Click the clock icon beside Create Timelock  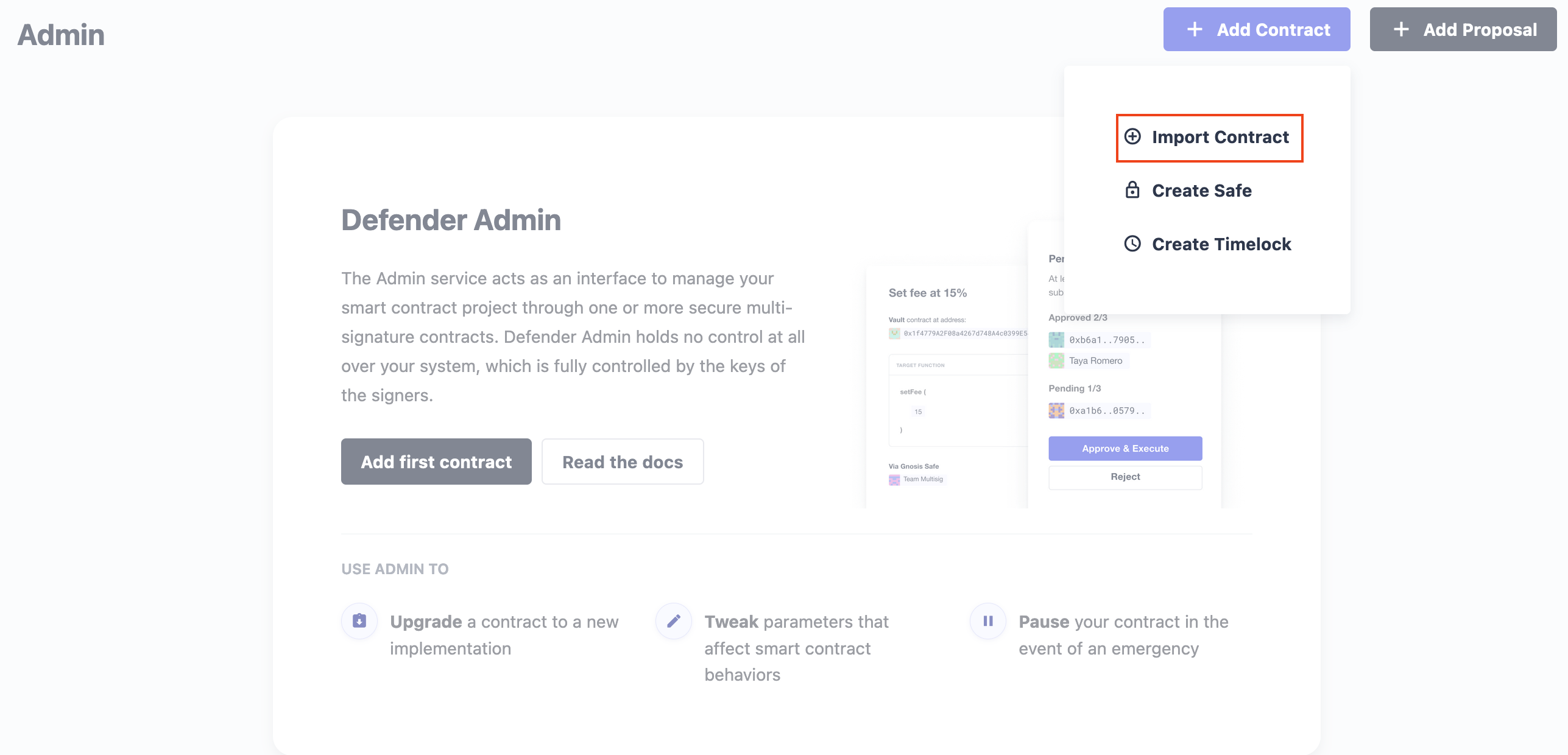point(1132,244)
